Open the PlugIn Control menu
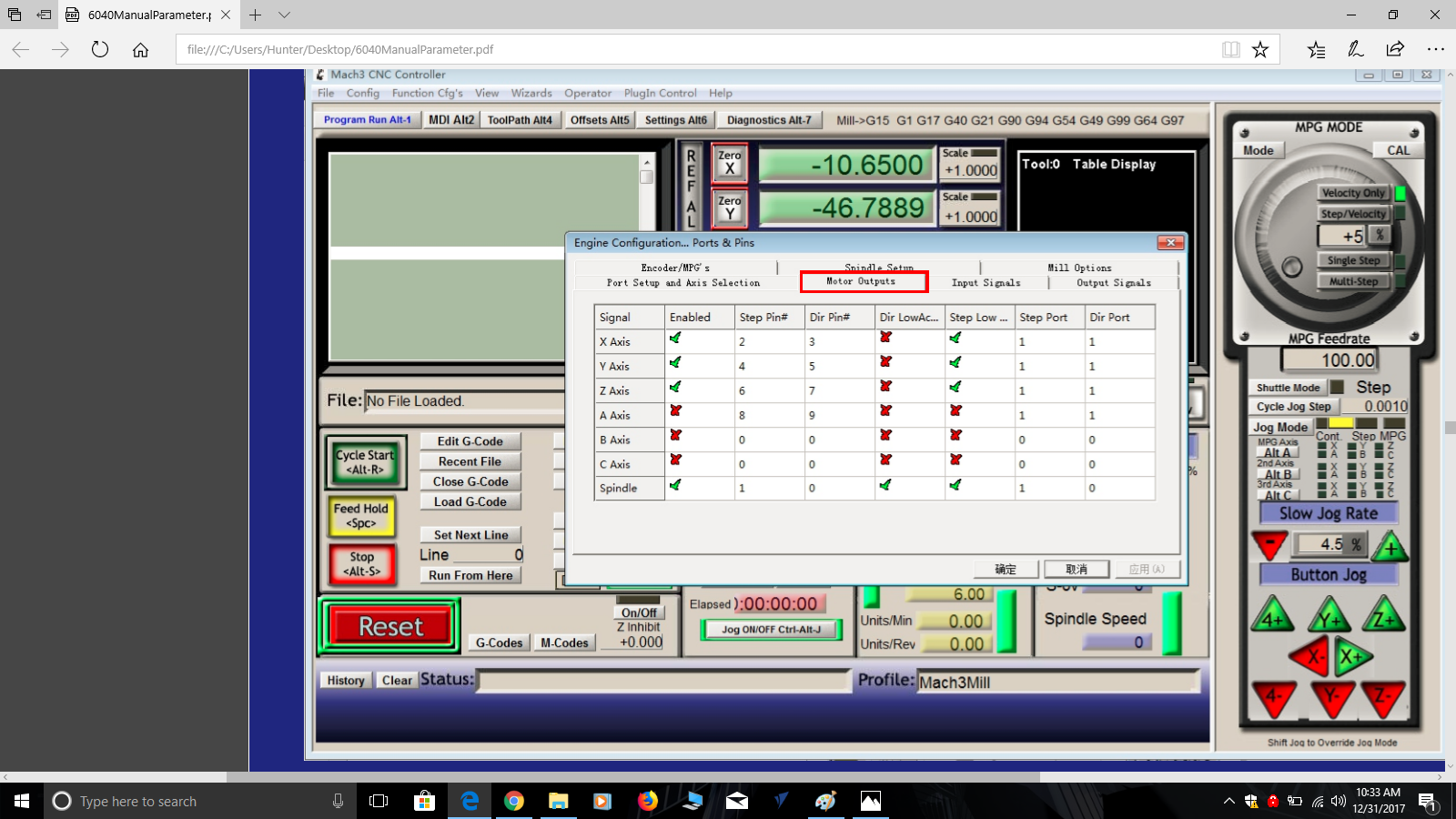1456x819 pixels. (660, 93)
